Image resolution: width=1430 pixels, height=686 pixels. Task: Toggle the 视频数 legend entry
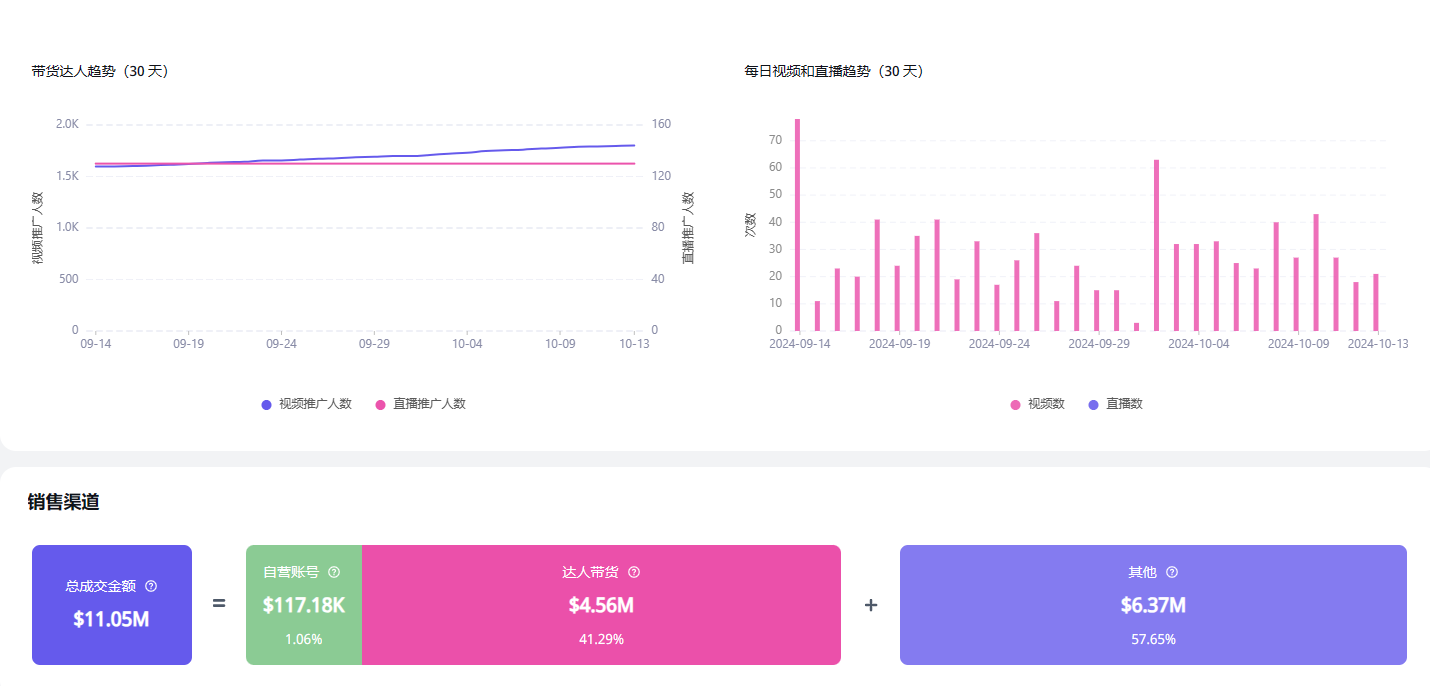pos(1037,404)
